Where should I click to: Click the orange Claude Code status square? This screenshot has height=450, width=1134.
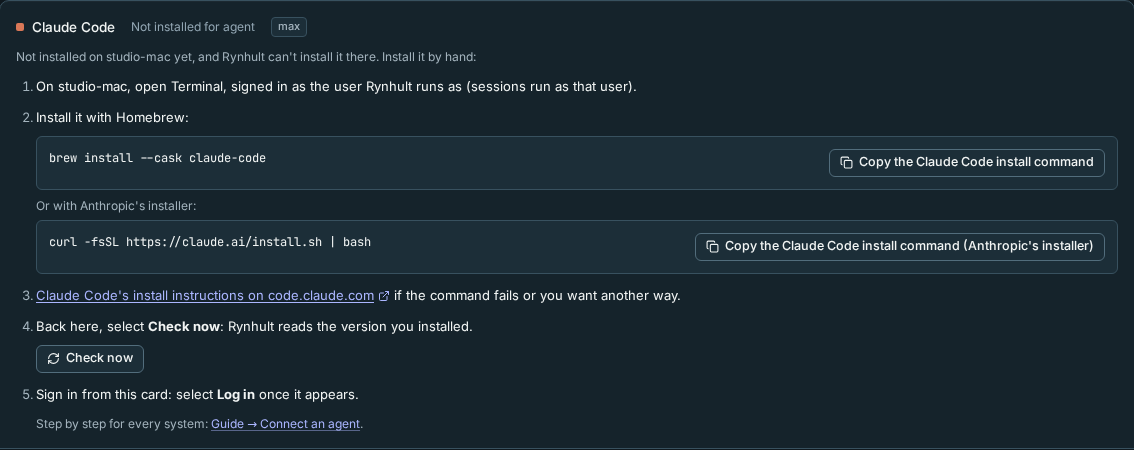(x=20, y=27)
